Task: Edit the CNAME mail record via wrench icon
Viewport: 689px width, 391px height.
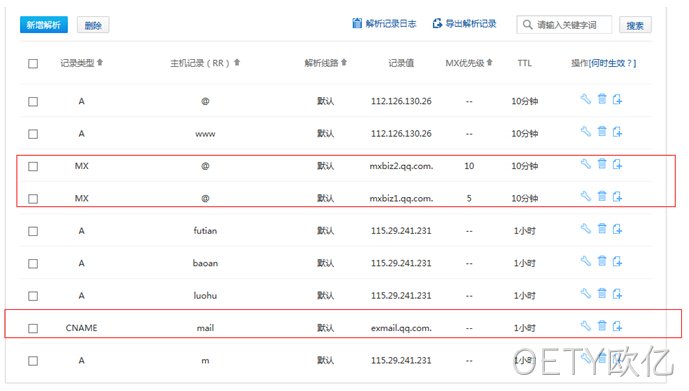Action: [586, 326]
